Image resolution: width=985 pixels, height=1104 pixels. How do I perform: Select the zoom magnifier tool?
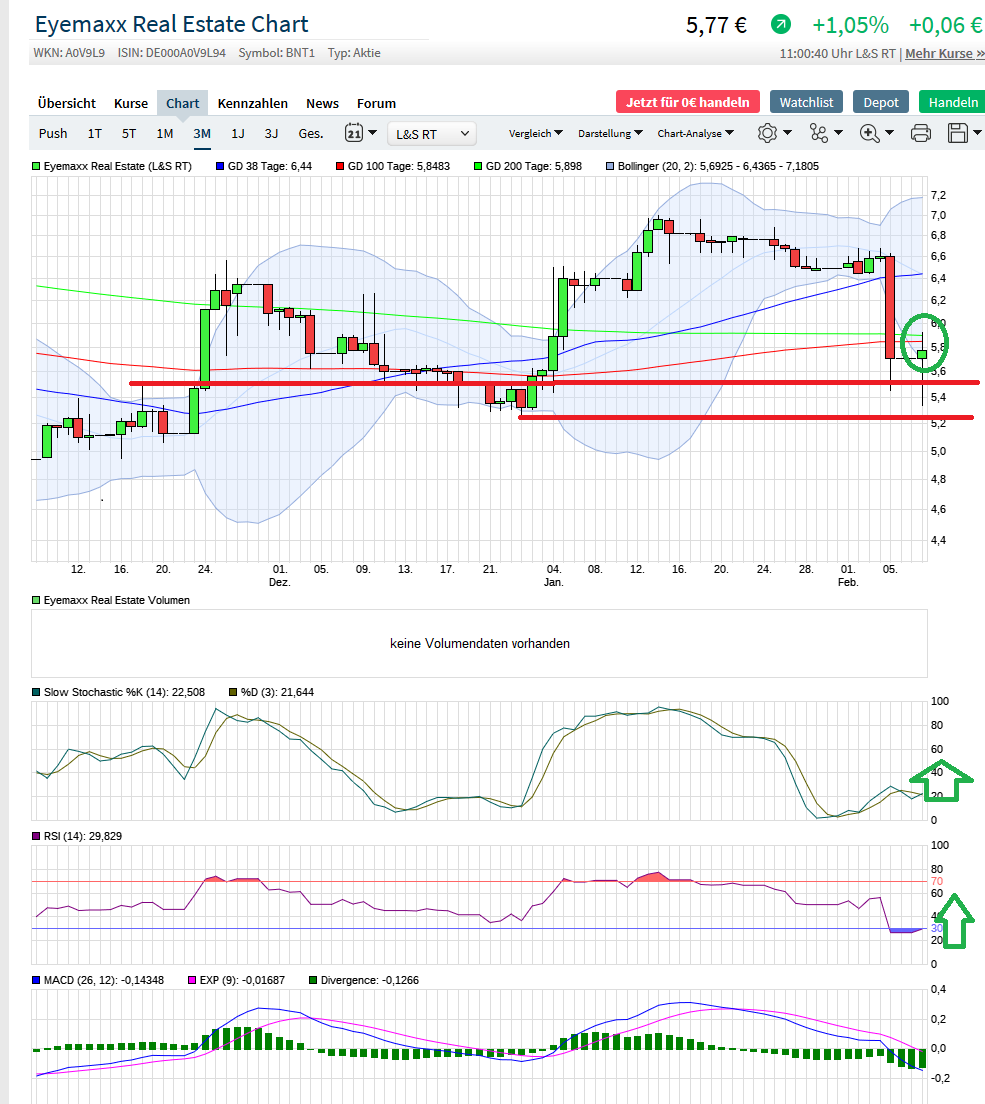coord(868,132)
